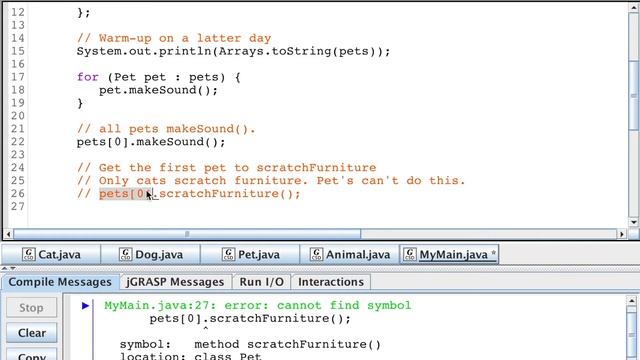Click the comment '// all pets makeSound().'

click(166, 129)
